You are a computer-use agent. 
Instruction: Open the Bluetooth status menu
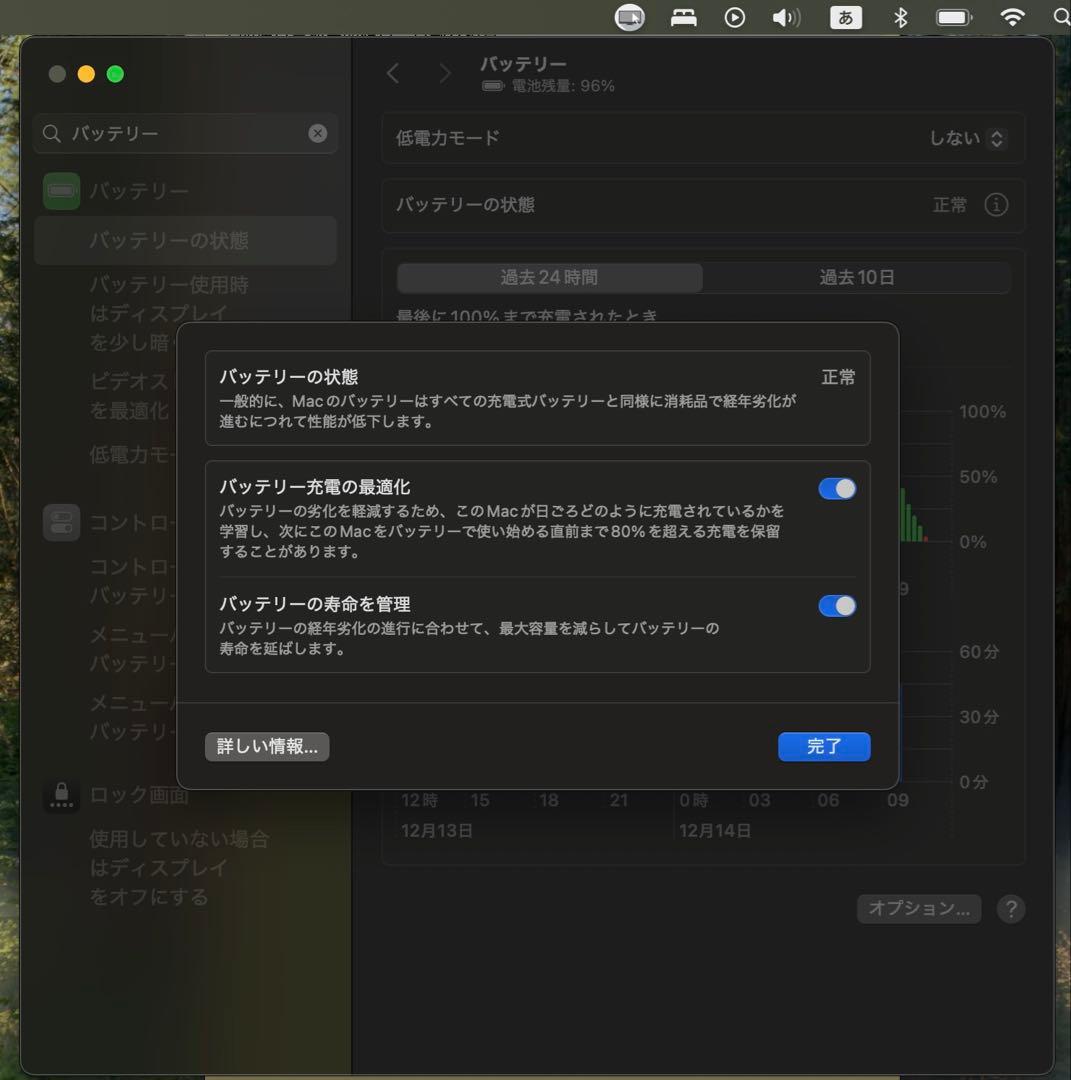pos(902,17)
